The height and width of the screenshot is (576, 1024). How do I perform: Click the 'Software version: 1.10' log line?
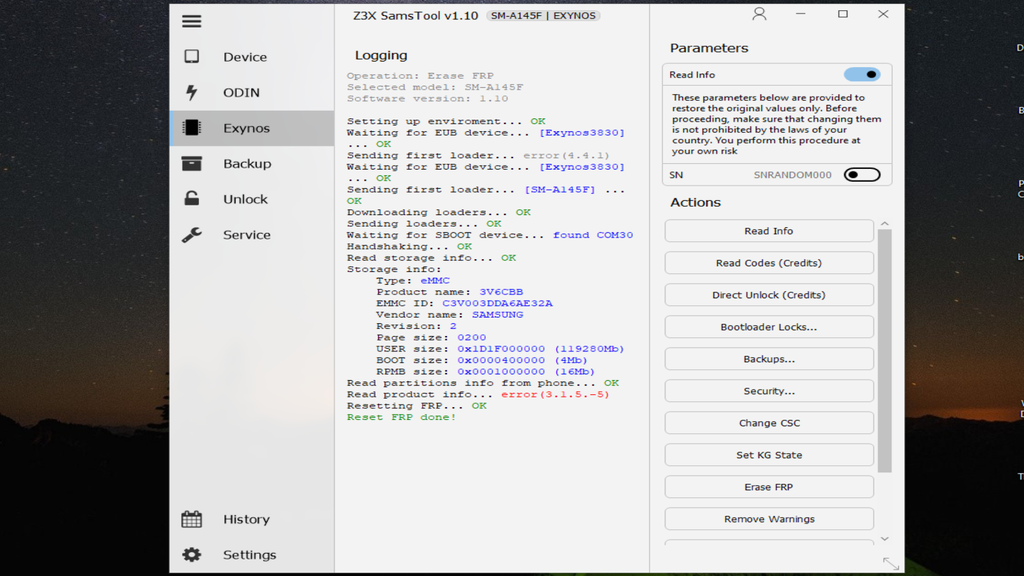pyautogui.click(x=427, y=99)
